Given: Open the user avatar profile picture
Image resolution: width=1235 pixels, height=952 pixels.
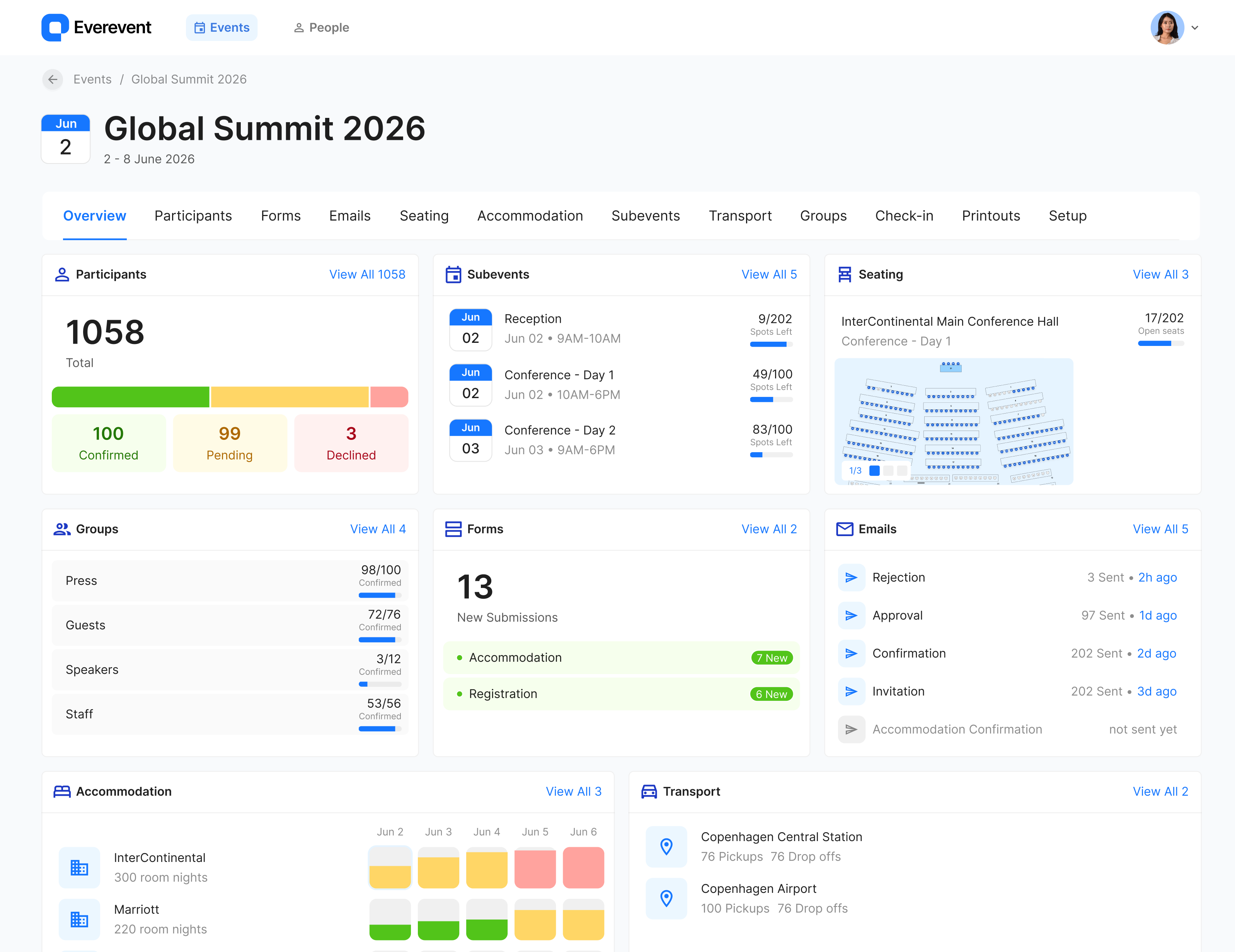Looking at the screenshot, I should tap(1167, 27).
